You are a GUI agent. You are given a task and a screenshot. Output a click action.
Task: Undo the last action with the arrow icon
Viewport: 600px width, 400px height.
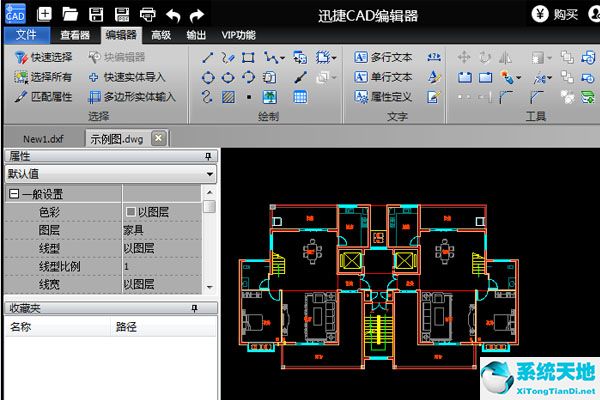173,15
